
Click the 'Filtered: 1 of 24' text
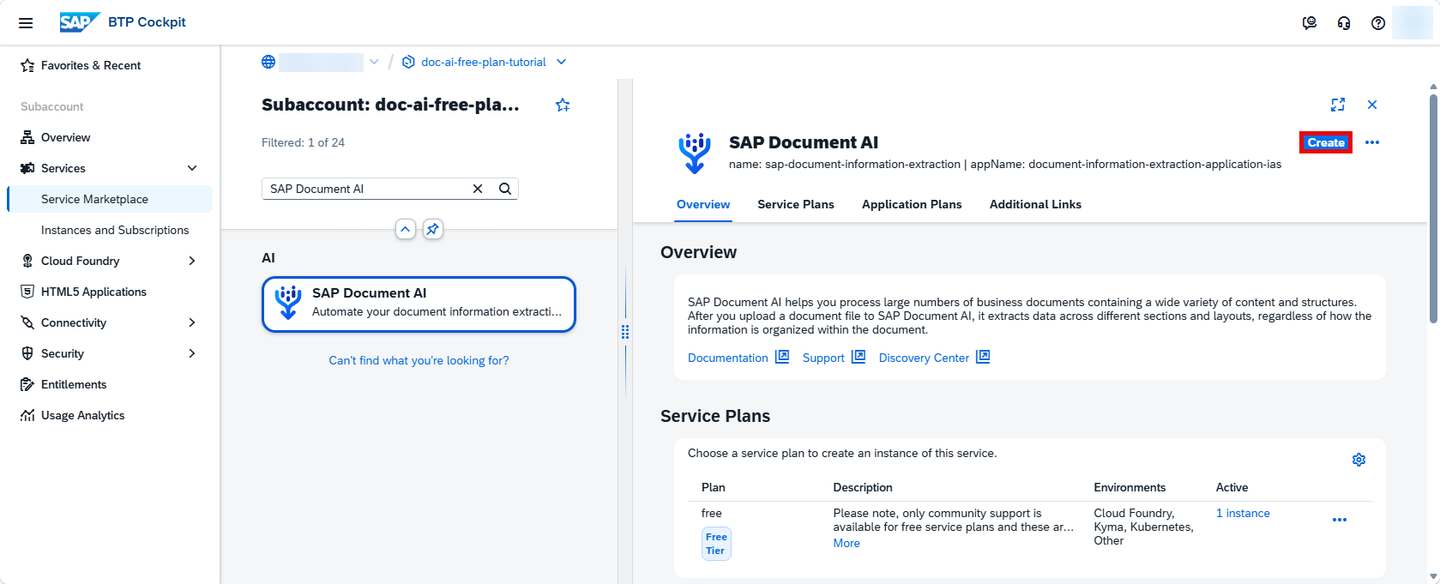[303, 143]
